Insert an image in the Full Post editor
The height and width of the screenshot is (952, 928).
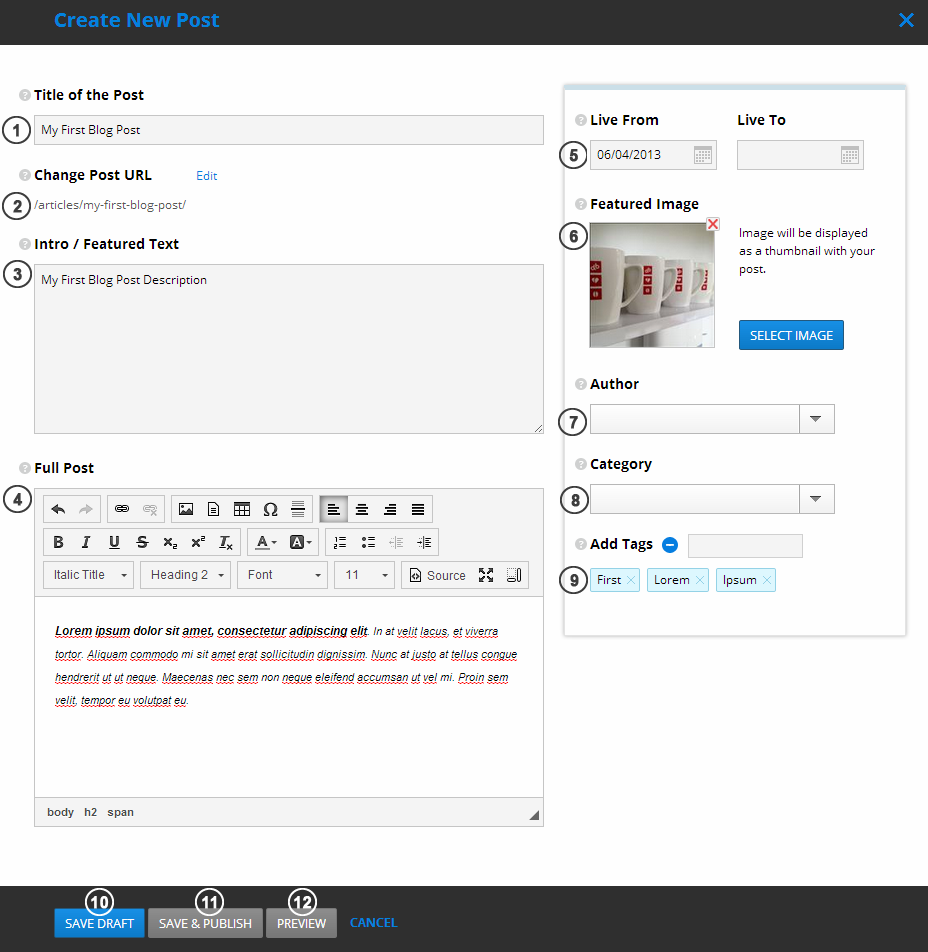click(186, 509)
